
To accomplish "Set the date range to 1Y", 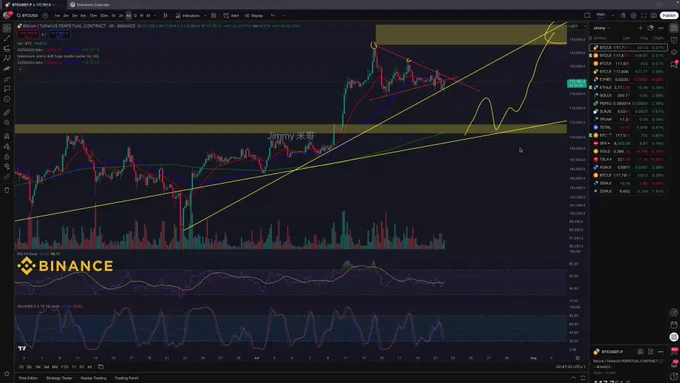I will click(73, 367).
